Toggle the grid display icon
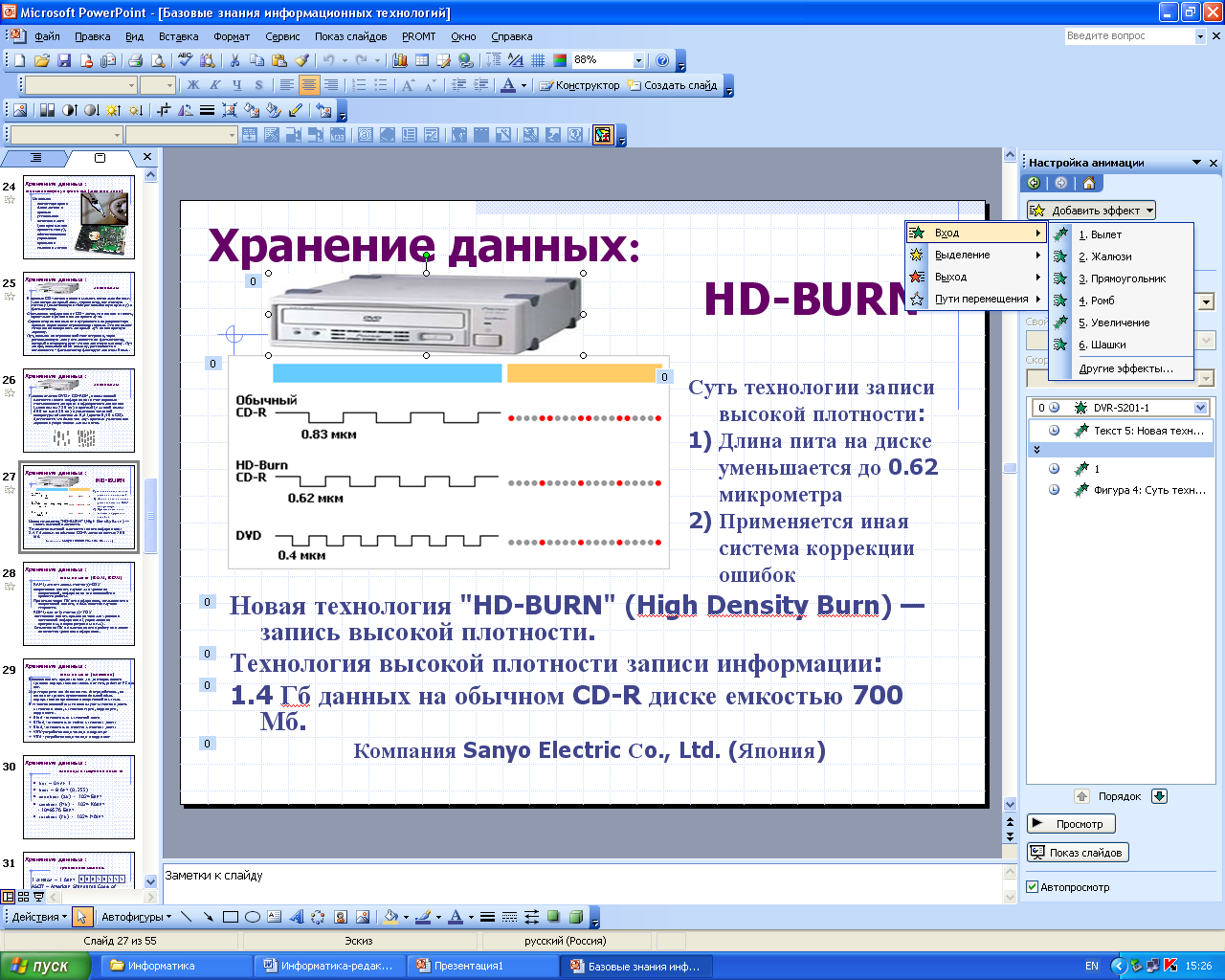 click(538, 60)
